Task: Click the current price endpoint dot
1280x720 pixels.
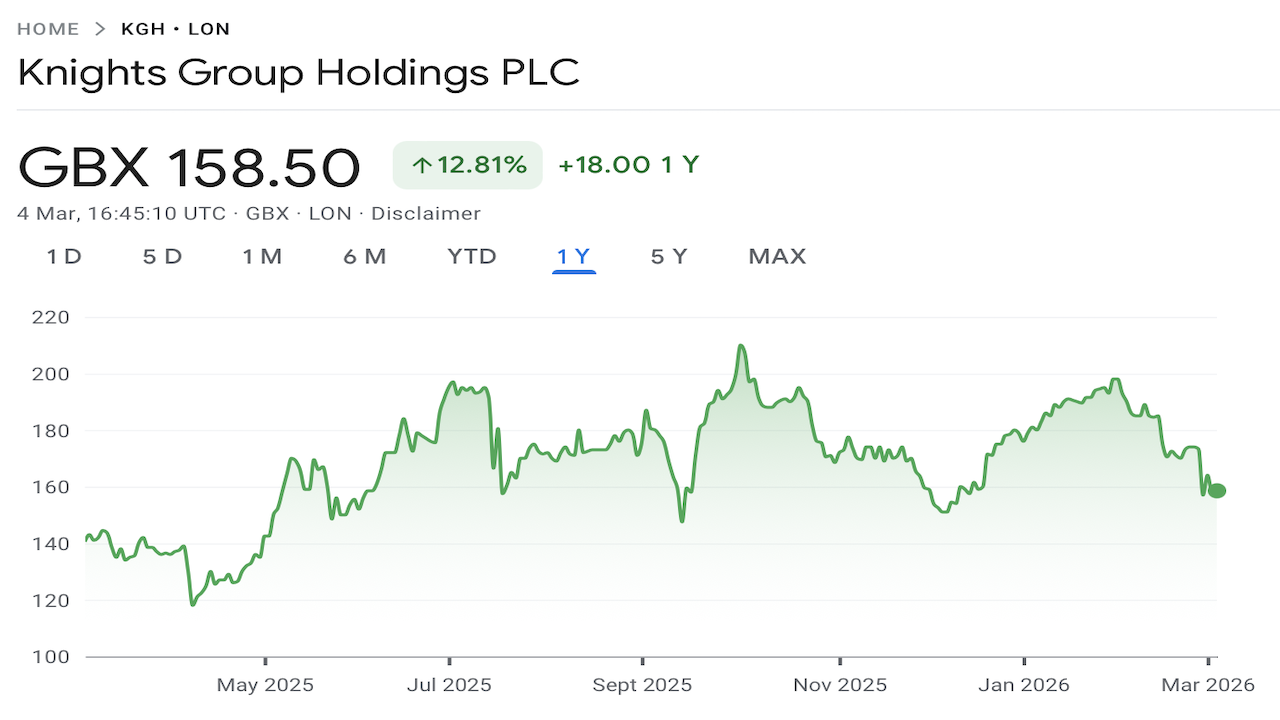Action: click(x=1217, y=490)
